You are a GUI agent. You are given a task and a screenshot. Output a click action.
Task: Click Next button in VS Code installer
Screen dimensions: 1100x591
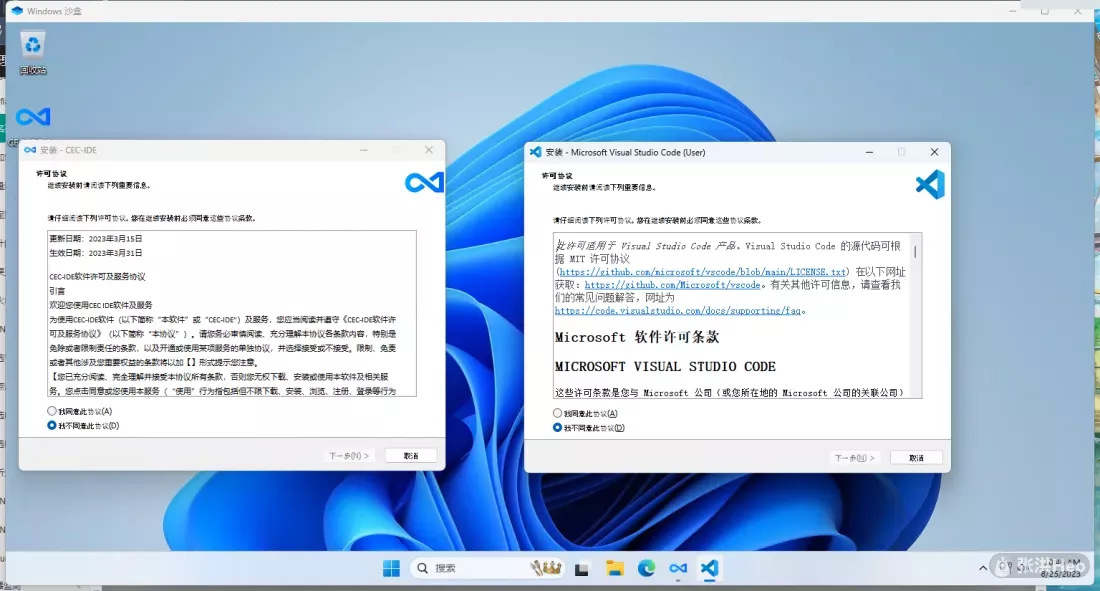pyautogui.click(x=854, y=458)
